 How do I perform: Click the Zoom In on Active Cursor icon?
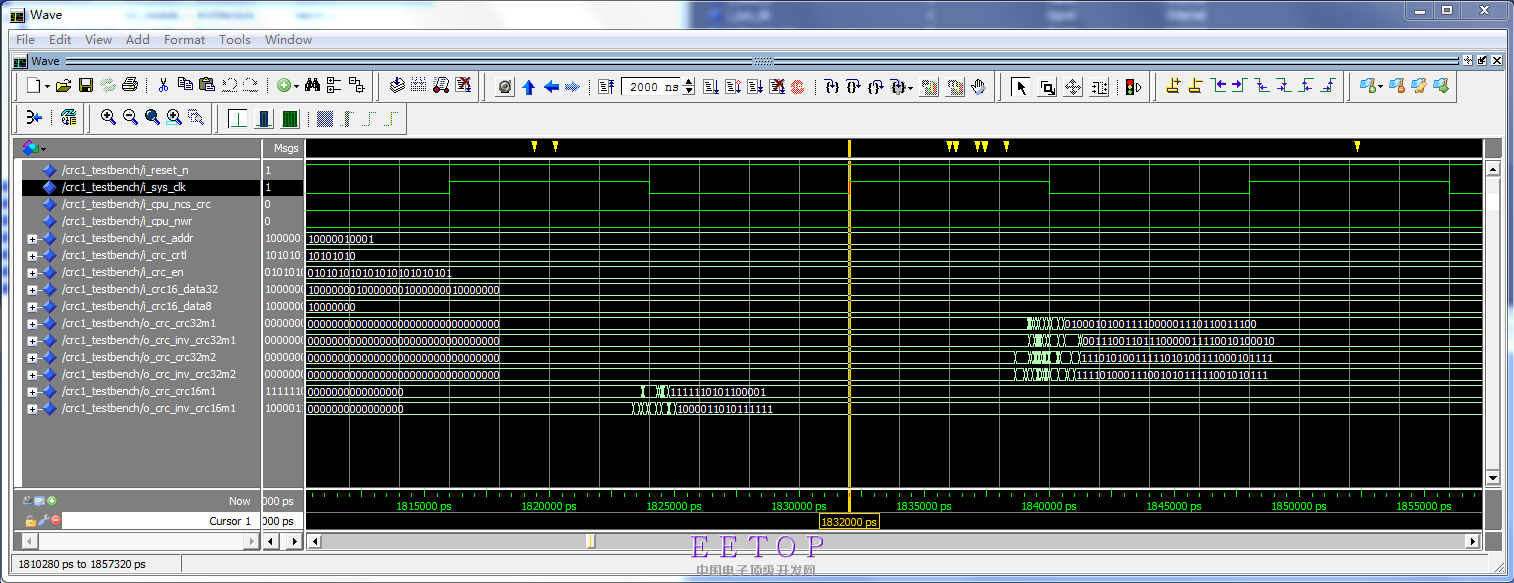tap(174, 117)
